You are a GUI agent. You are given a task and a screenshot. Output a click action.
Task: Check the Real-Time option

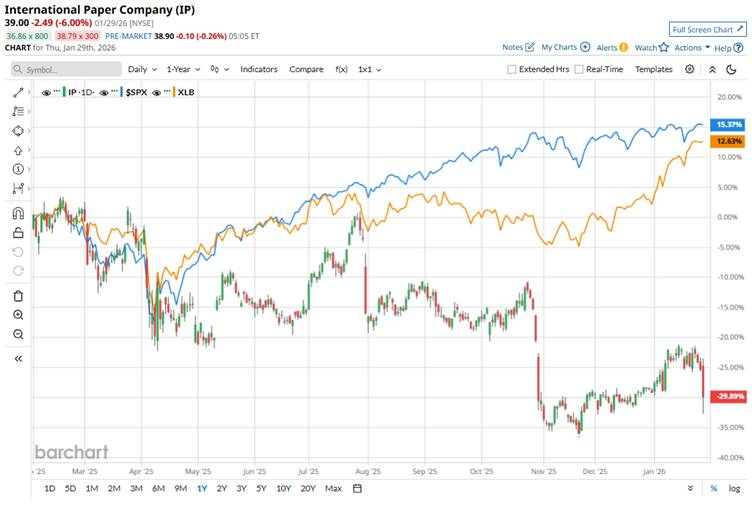point(579,69)
